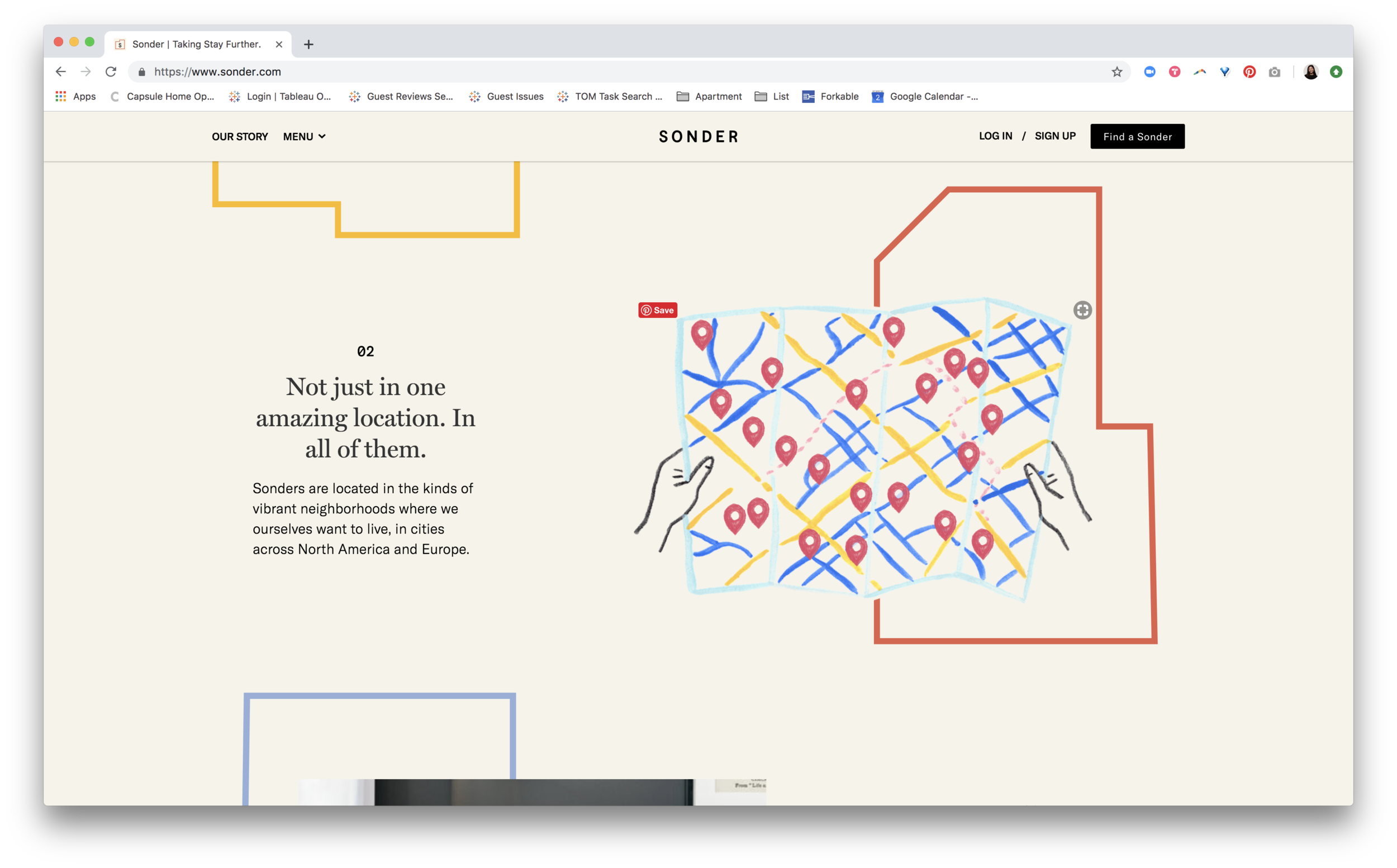The image size is (1397, 868).
Task: Open the Chrome profile avatar
Action: click(1311, 71)
